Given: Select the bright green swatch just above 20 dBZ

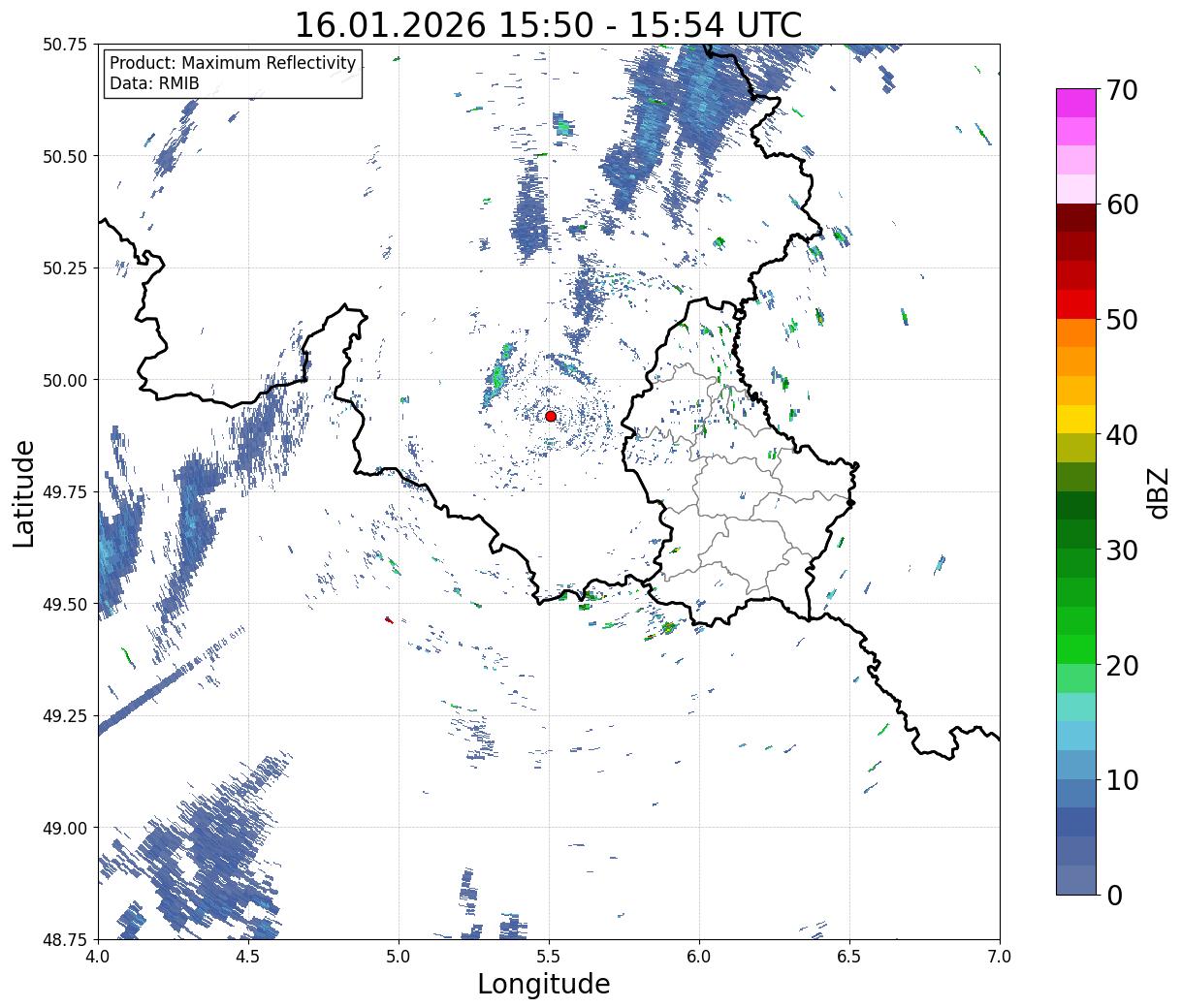Looking at the screenshot, I should click(x=1076, y=649).
